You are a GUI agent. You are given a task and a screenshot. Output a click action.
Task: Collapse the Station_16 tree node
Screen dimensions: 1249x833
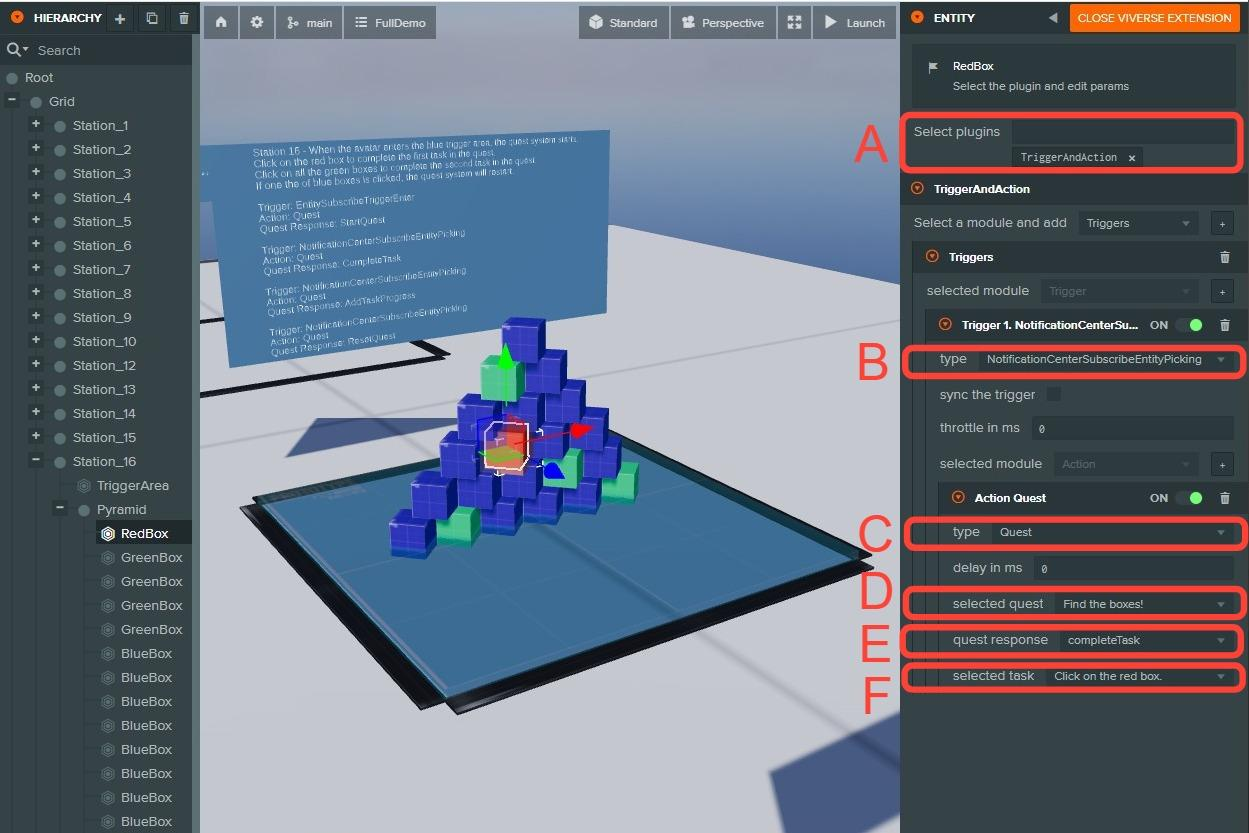tap(36, 461)
